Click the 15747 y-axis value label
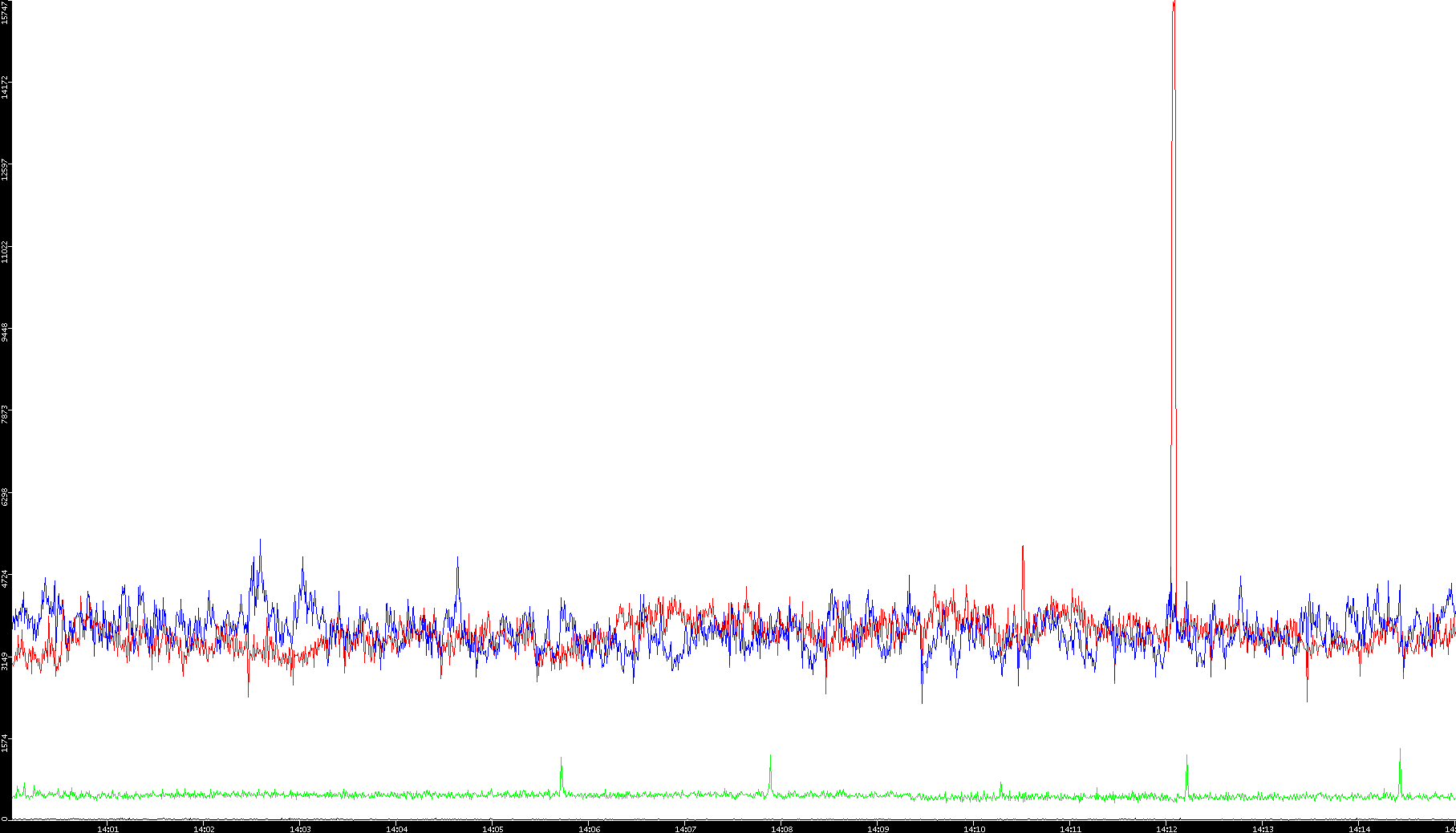Screen dimensions: 1456x833 5,12
